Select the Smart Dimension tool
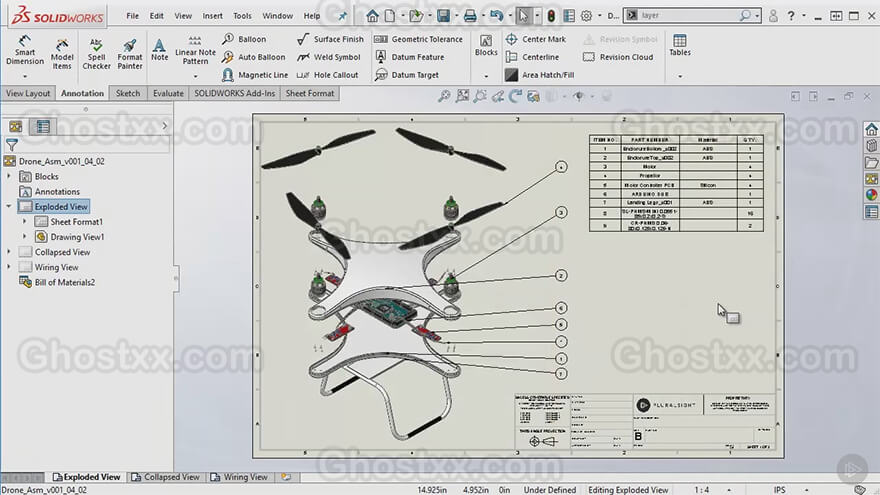 25,50
